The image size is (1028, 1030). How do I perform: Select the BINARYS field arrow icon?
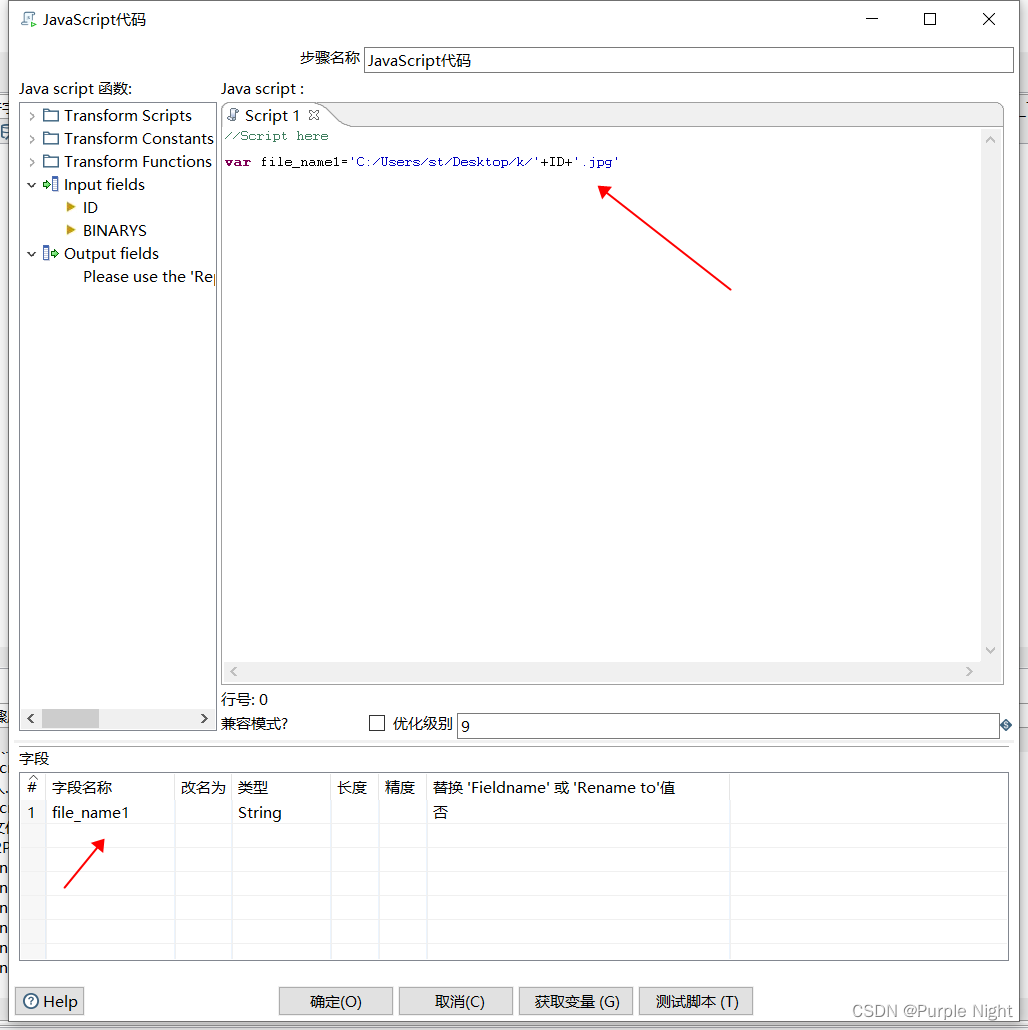[71, 230]
